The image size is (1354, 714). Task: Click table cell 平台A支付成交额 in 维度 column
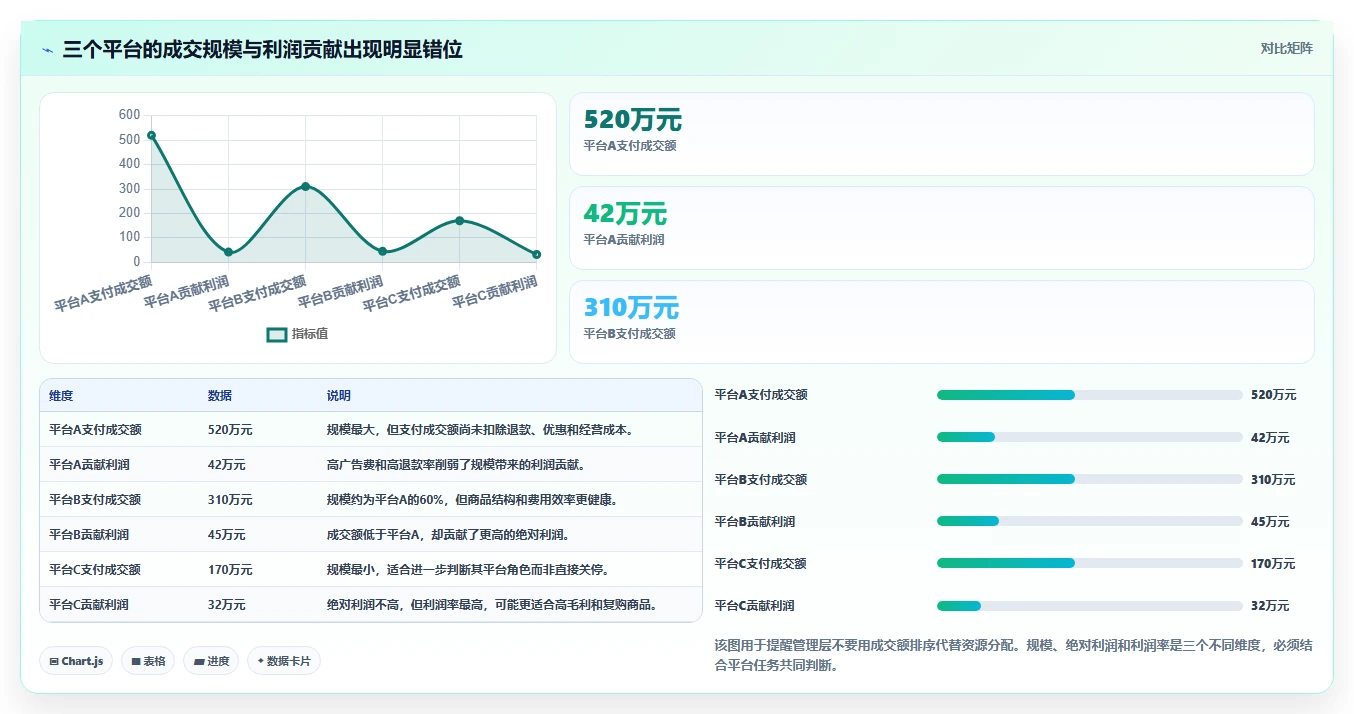click(x=95, y=430)
